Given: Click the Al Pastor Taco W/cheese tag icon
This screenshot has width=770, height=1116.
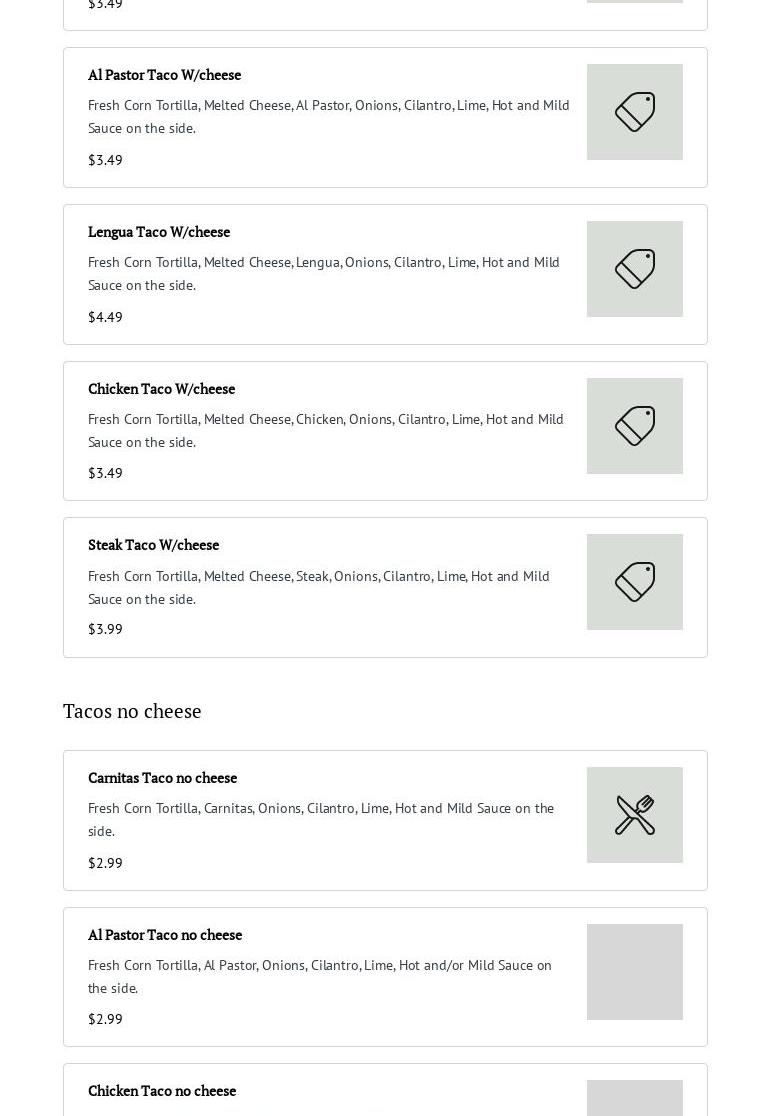Looking at the screenshot, I should 634,112.
